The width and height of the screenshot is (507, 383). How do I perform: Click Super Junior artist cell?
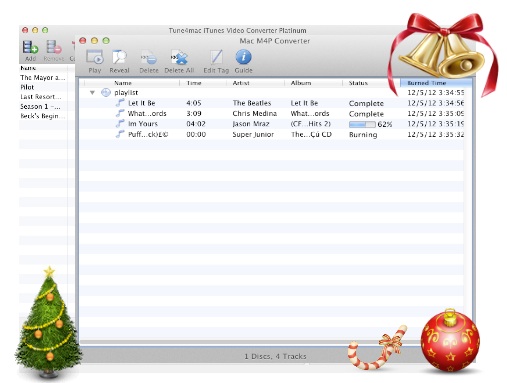(x=253, y=134)
